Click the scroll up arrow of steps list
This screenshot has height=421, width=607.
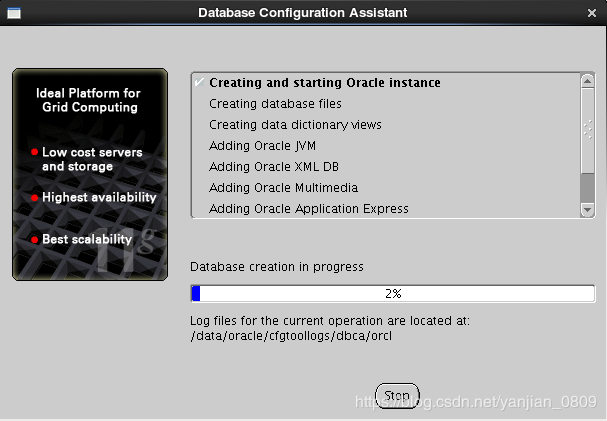tap(587, 81)
